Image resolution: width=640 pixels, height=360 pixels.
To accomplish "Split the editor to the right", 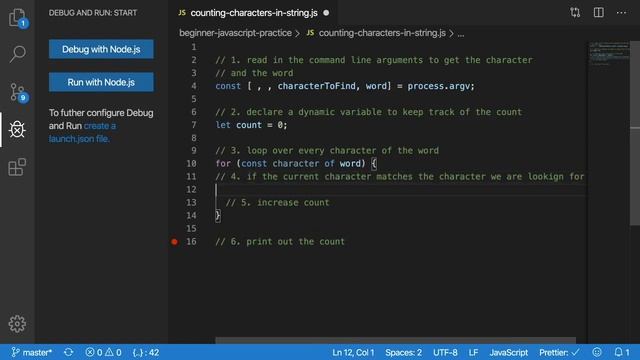I will point(598,13).
